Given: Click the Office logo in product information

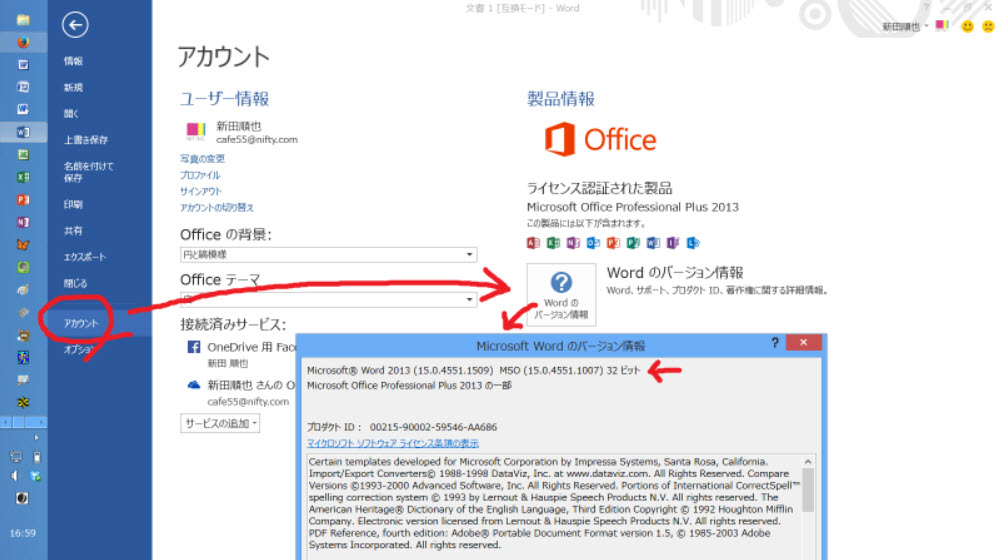Looking at the screenshot, I should [600, 140].
